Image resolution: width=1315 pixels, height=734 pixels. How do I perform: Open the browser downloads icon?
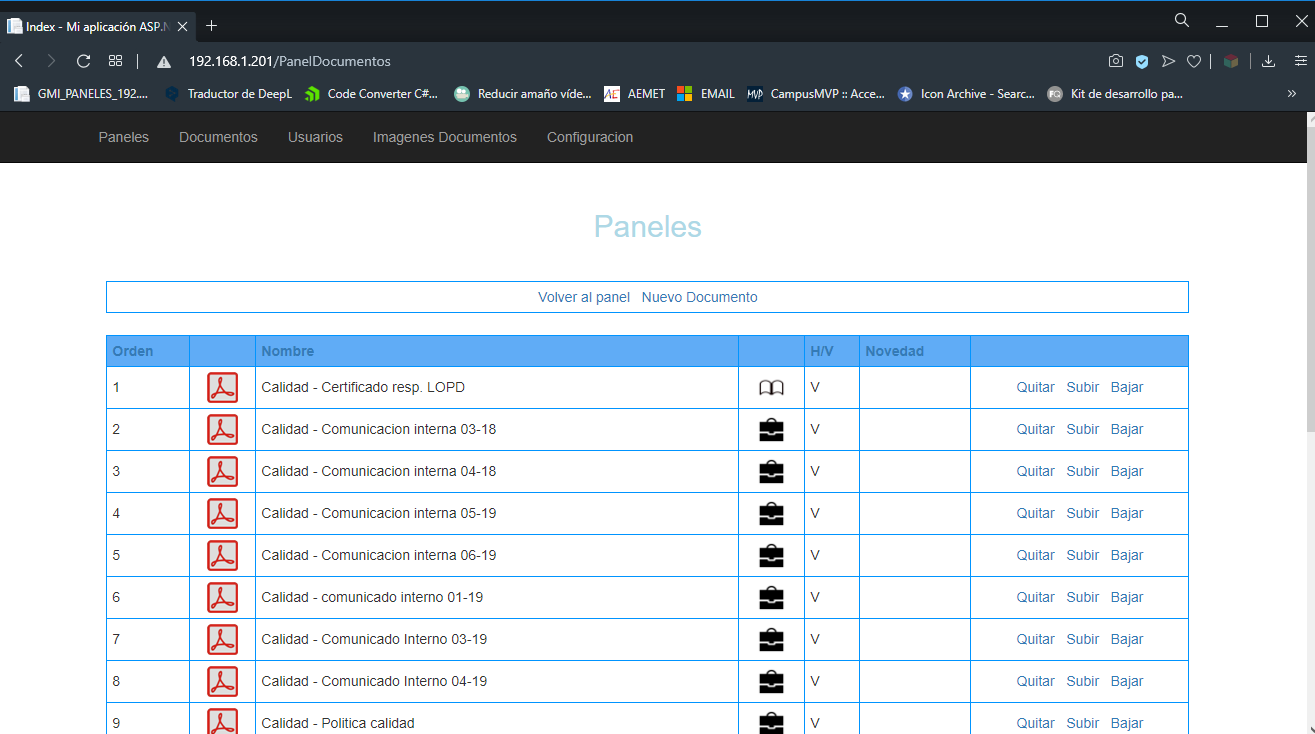pos(1268,61)
